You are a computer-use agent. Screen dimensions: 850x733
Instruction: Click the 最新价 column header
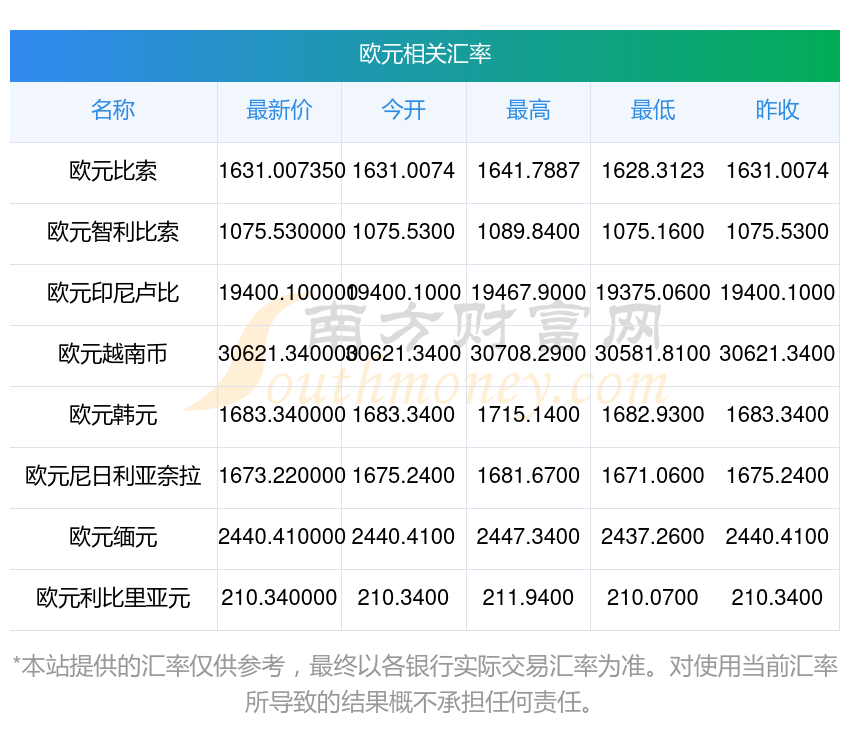click(279, 110)
